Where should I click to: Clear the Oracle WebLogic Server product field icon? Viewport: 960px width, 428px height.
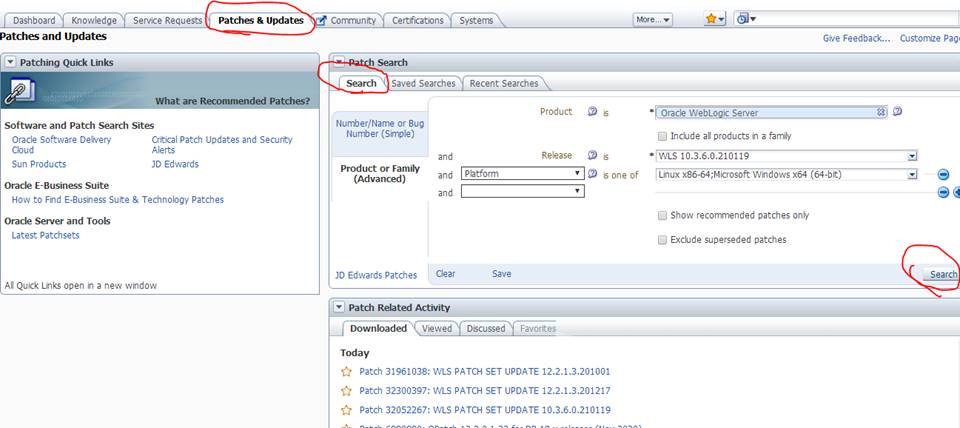click(880, 112)
